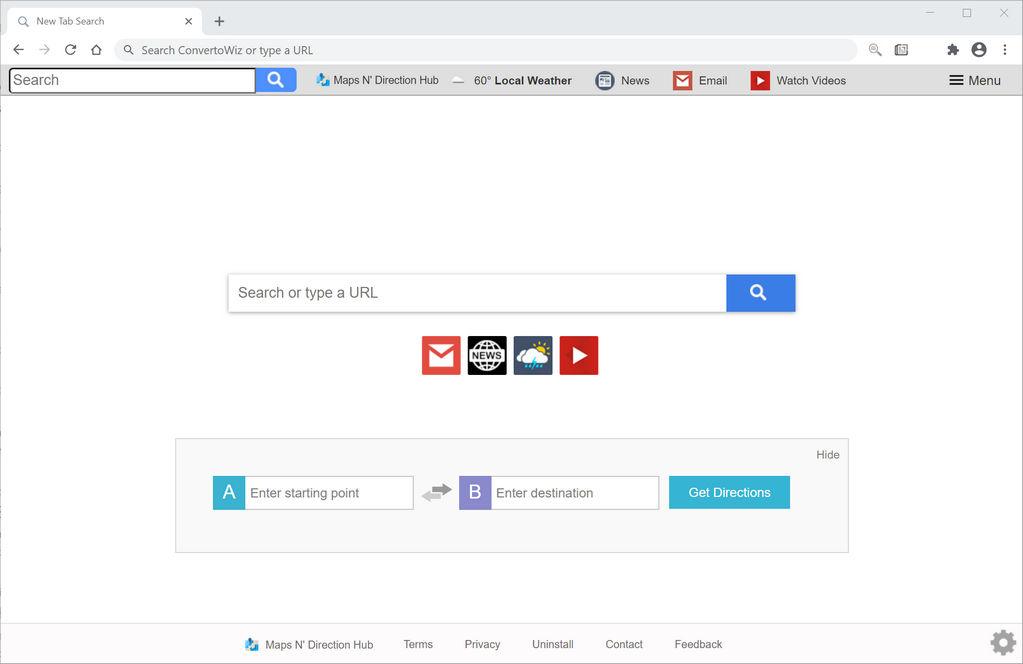Open the Privacy page from the footer

(482, 644)
